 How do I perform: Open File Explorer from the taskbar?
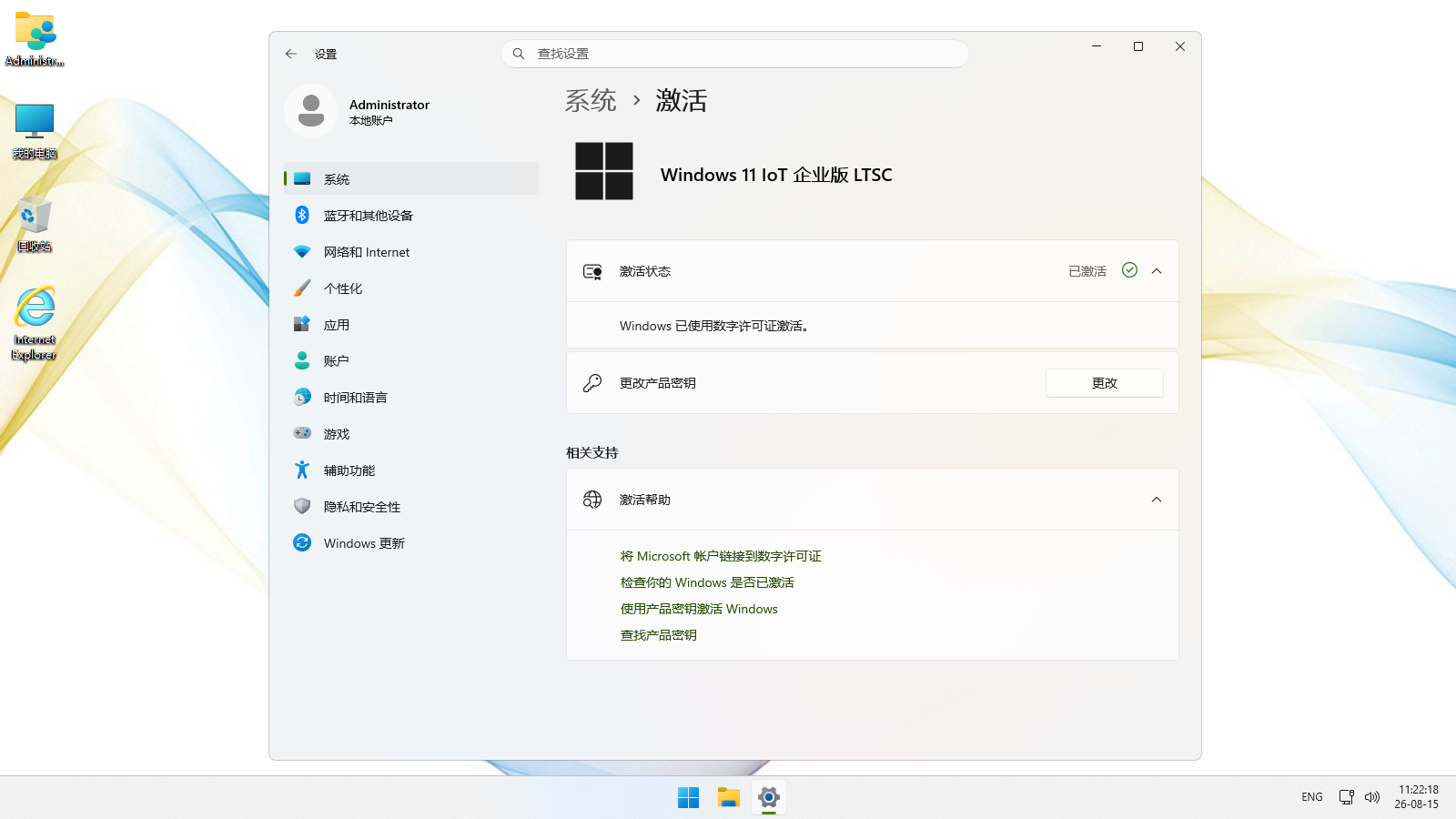pos(729,797)
